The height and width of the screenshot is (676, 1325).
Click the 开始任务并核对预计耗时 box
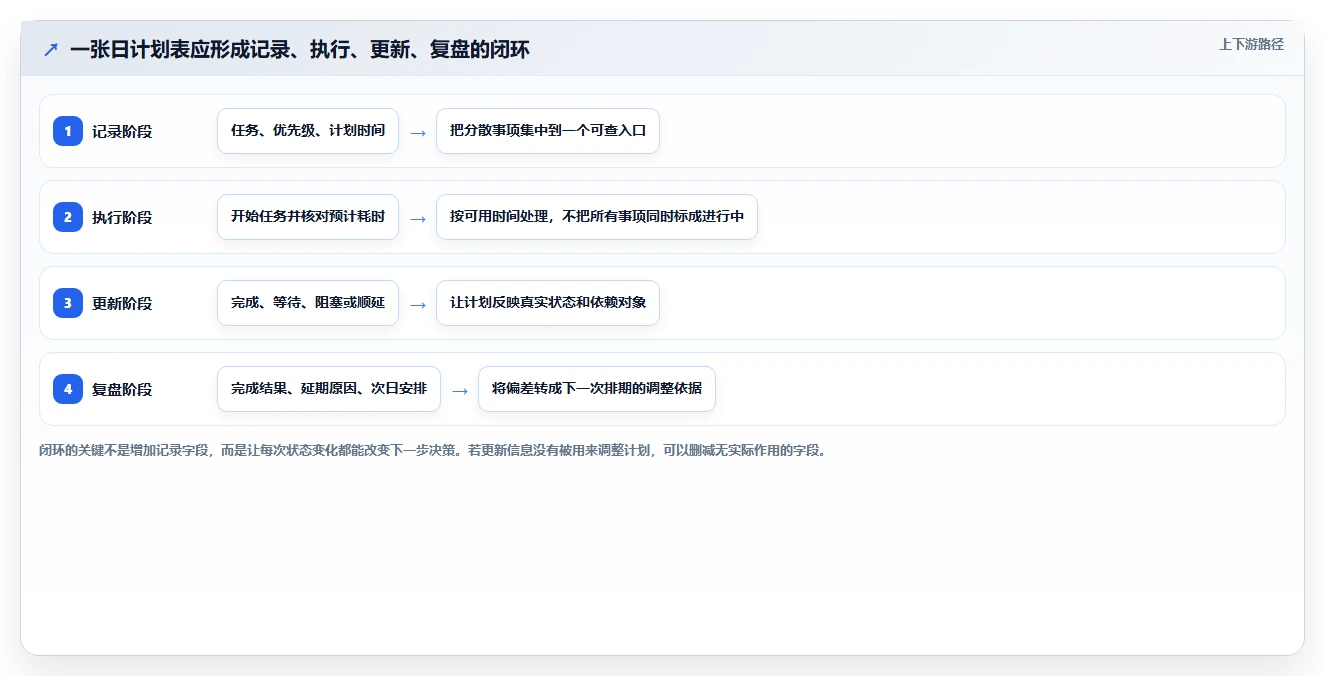click(x=308, y=217)
